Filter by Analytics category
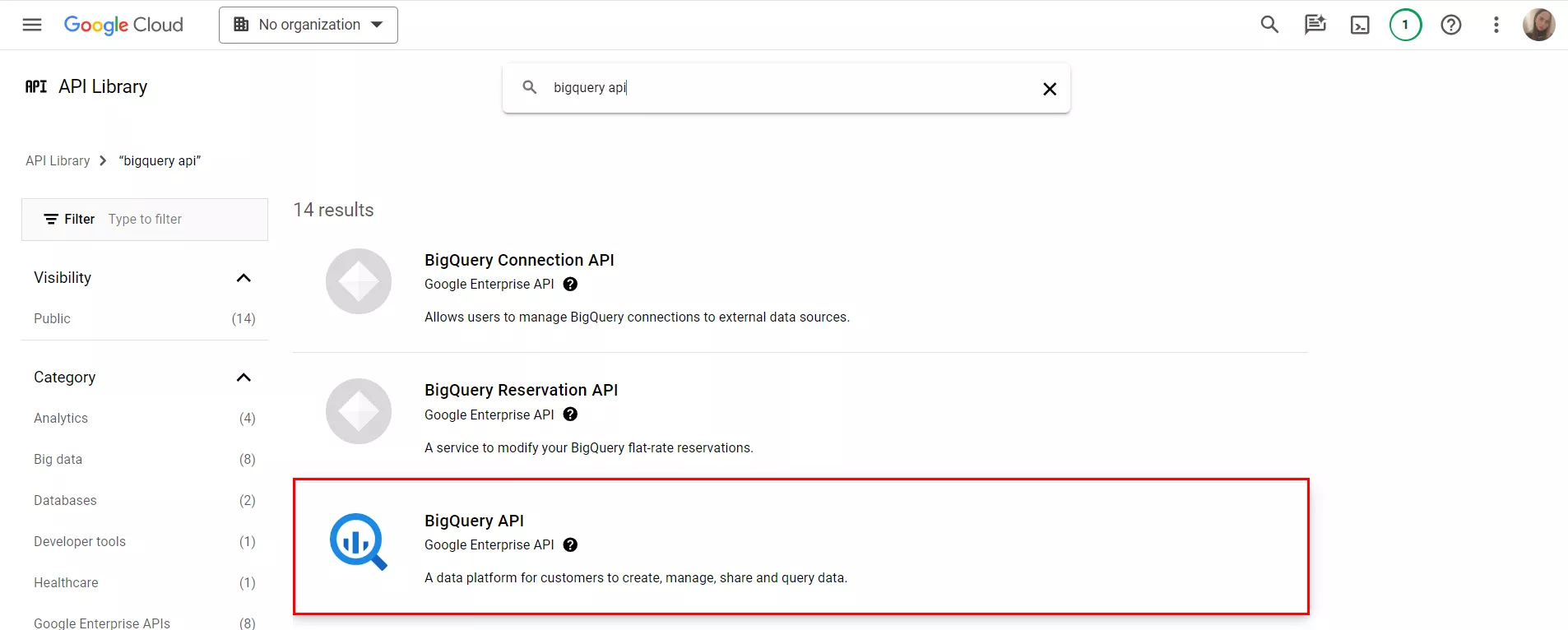 145,418
